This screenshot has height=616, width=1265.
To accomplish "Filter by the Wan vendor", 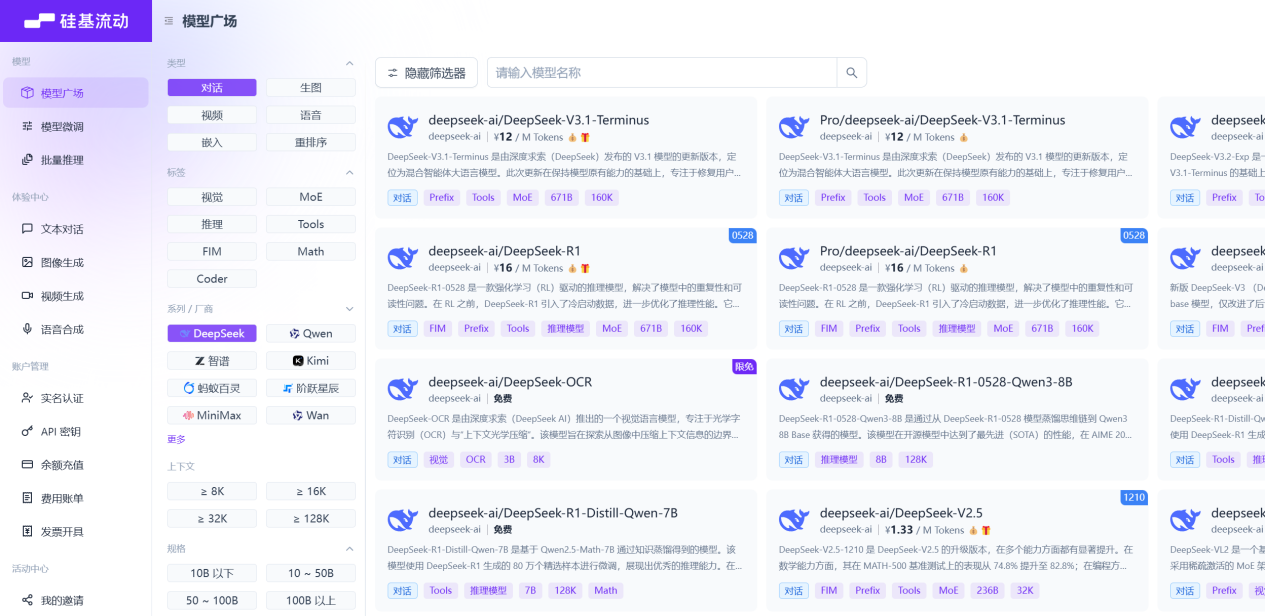I will 311,415.
